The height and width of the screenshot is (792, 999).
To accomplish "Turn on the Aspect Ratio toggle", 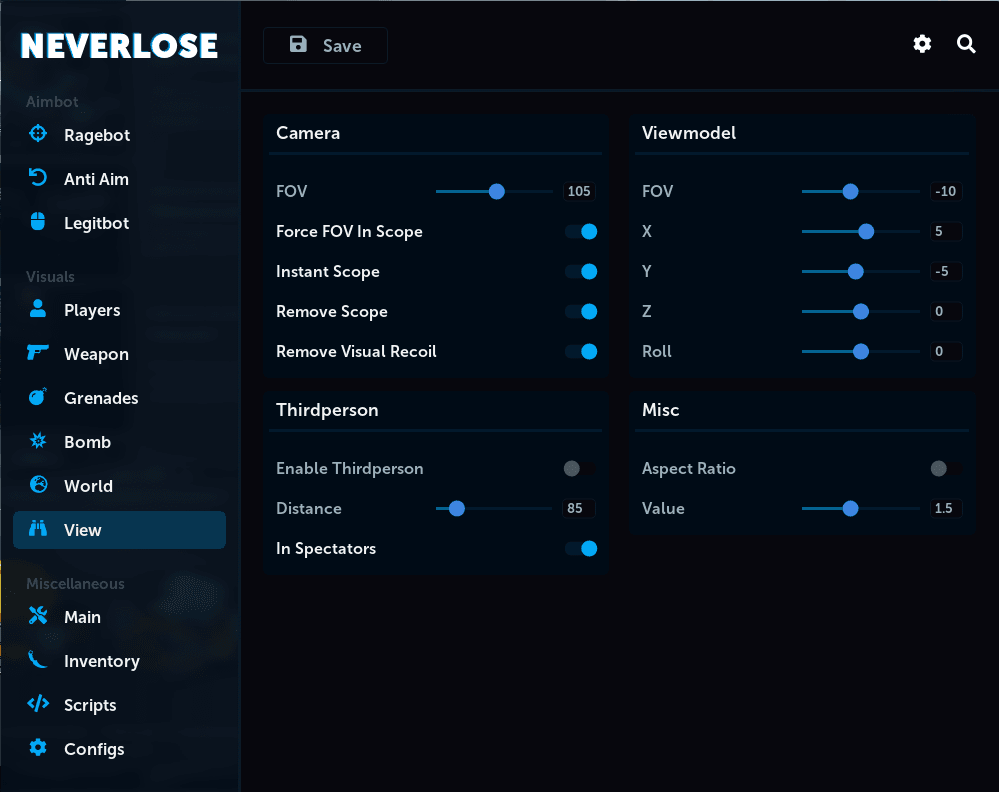I will coord(947,469).
